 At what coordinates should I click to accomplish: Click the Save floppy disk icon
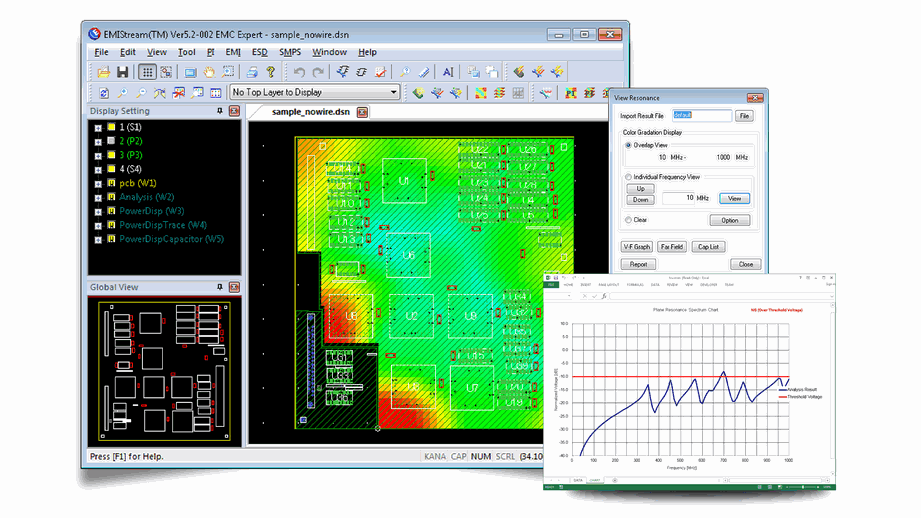coord(123,72)
